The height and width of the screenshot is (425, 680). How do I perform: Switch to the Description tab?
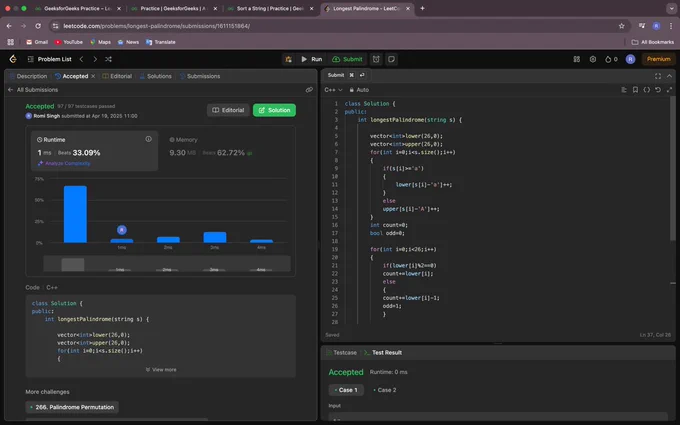[28, 76]
